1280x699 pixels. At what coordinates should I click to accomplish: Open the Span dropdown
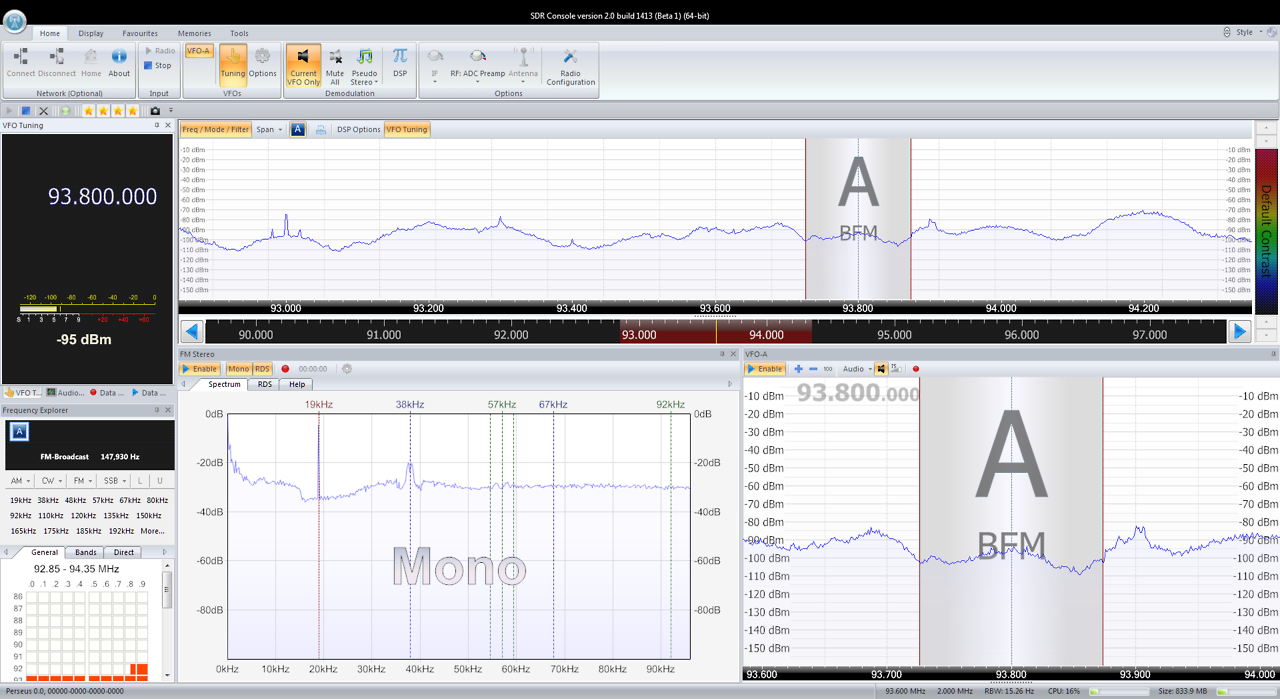pos(269,129)
